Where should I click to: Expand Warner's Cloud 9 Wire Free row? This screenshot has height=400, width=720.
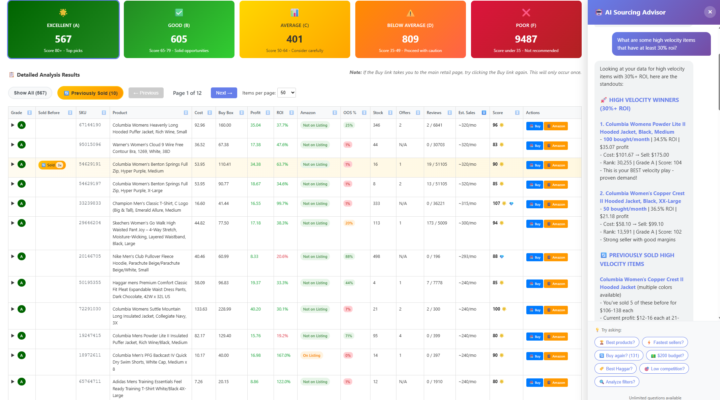(12, 145)
